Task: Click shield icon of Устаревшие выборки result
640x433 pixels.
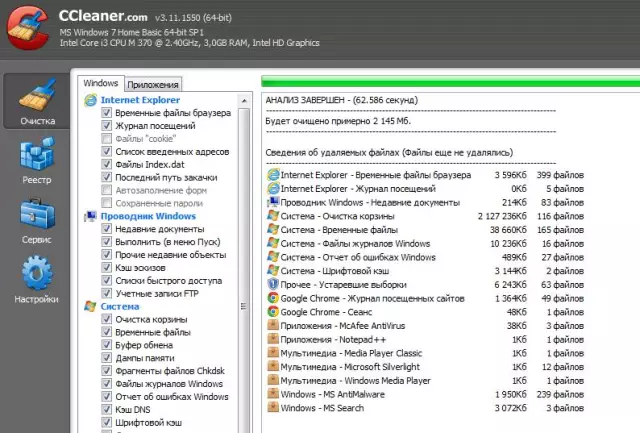Action: pos(273,284)
